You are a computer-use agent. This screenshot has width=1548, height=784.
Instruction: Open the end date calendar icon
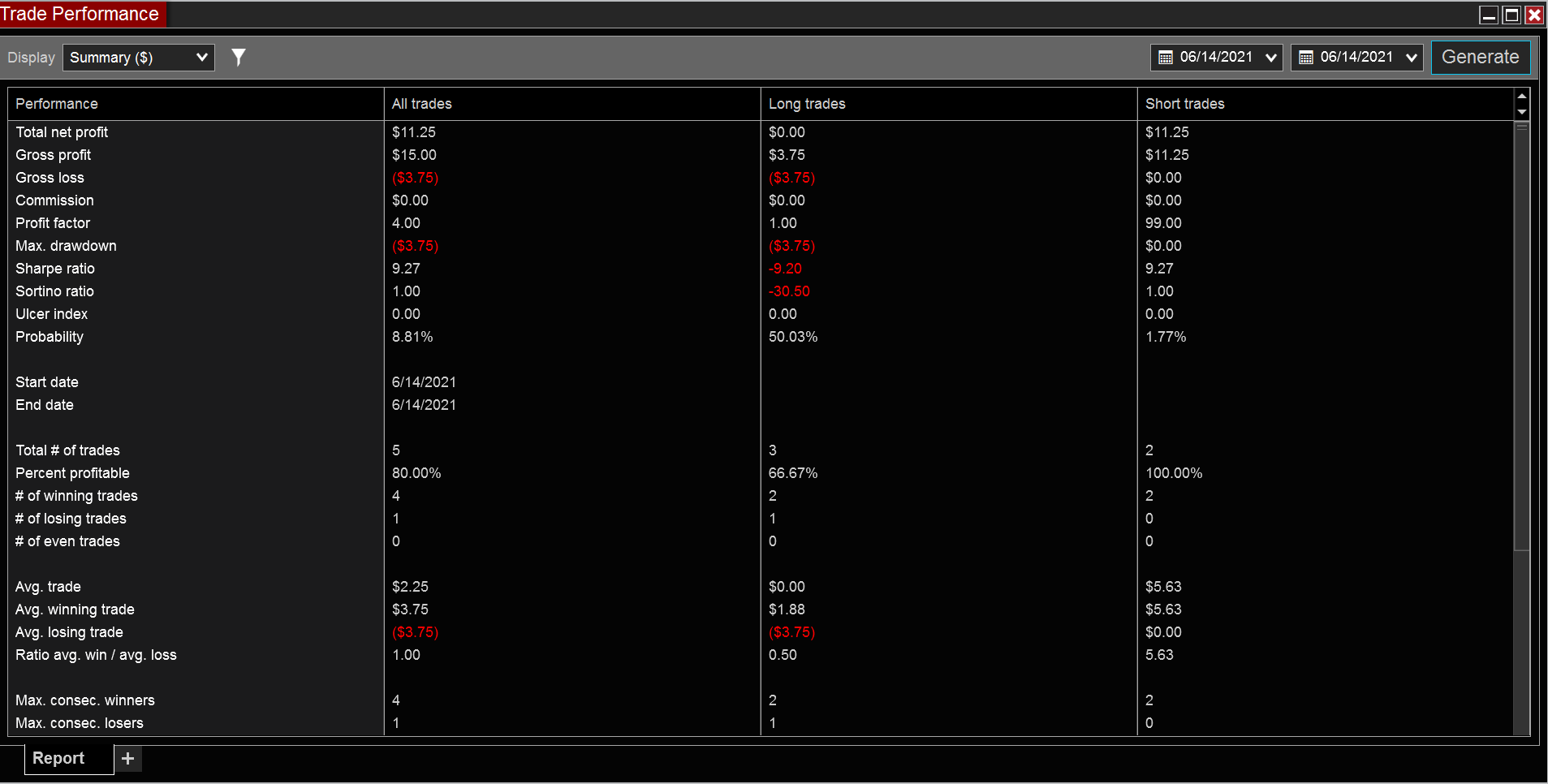point(1306,58)
